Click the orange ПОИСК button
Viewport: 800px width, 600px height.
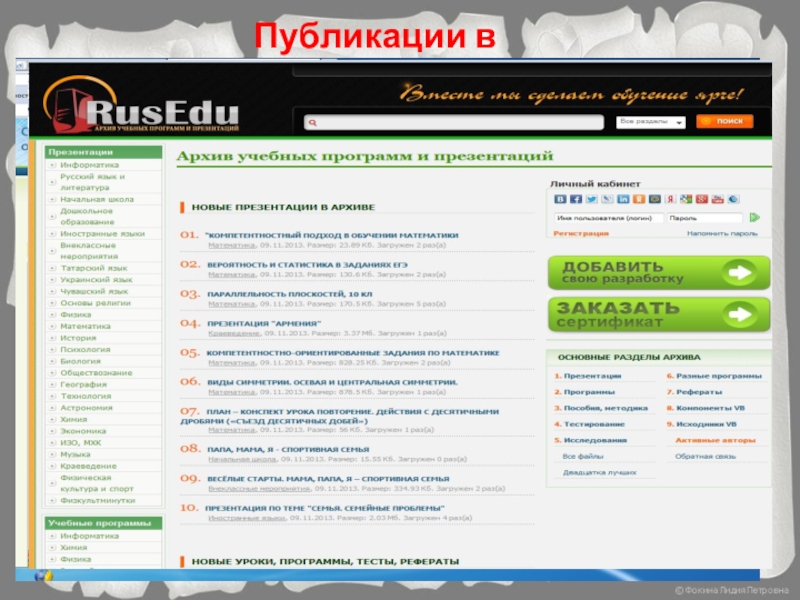pos(724,121)
